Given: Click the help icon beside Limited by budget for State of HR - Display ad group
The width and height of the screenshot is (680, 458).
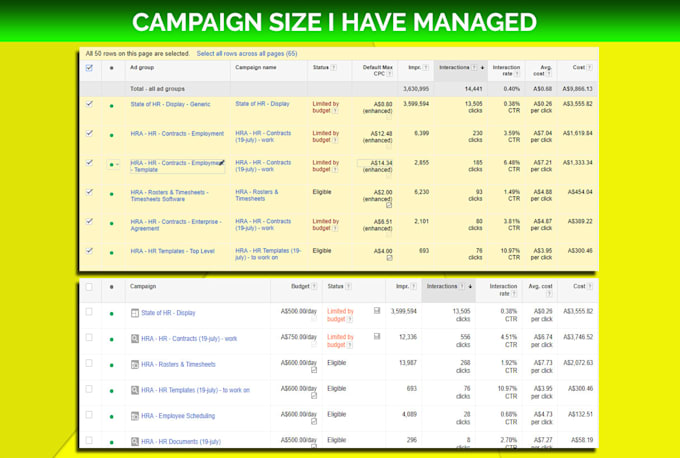Looking at the screenshot, I should 335,111.
